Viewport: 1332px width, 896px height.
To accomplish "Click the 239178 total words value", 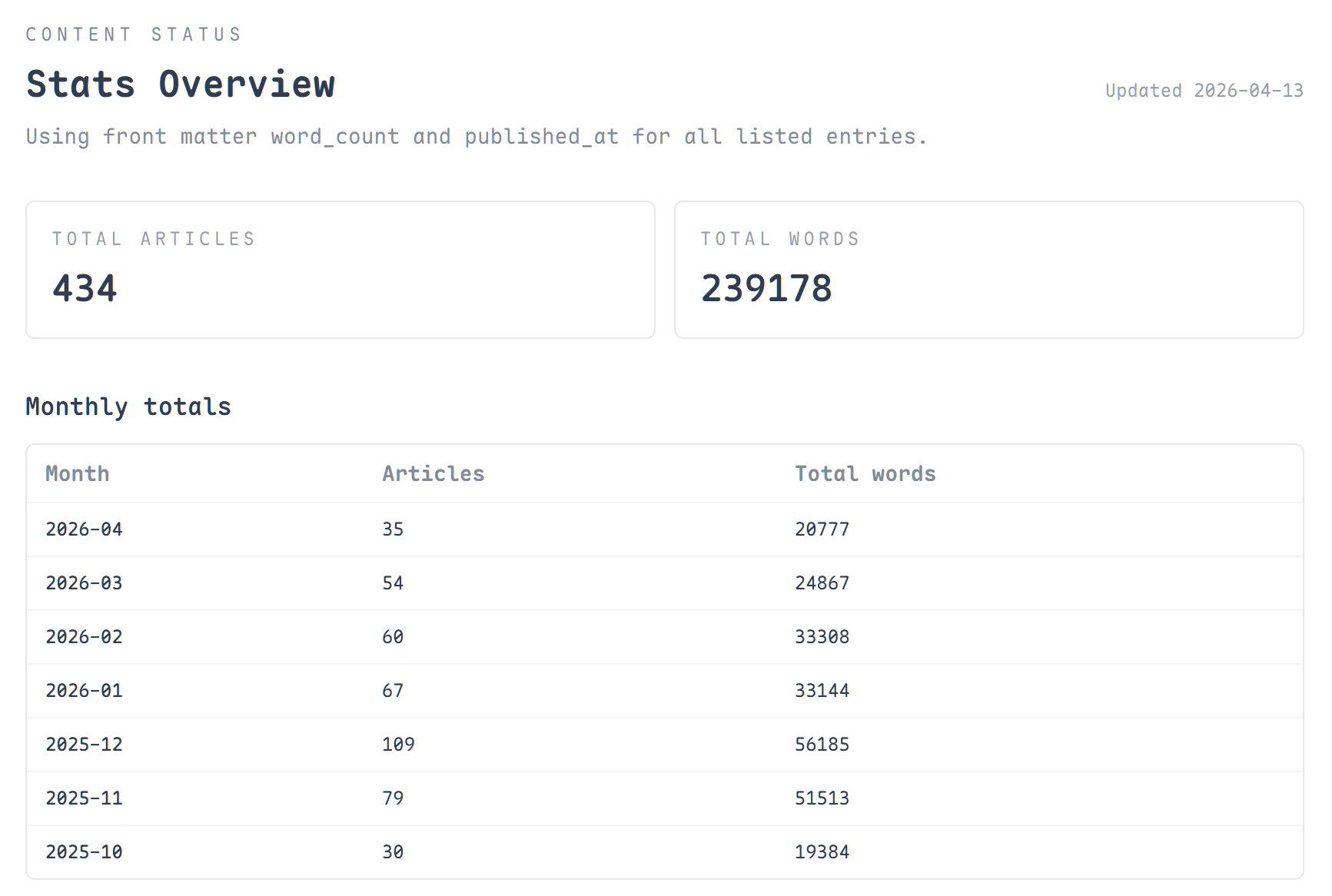I will [x=766, y=289].
